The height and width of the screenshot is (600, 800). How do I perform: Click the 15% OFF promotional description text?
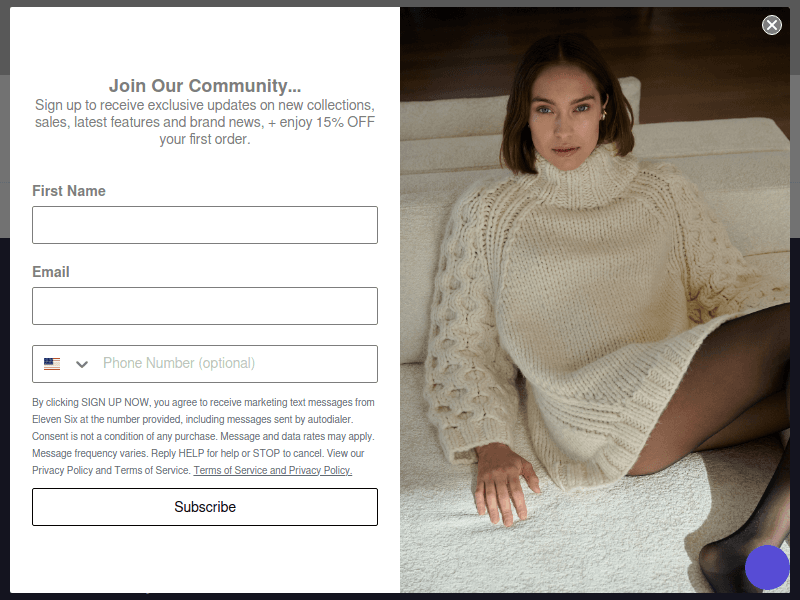pyautogui.click(x=205, y=122)
